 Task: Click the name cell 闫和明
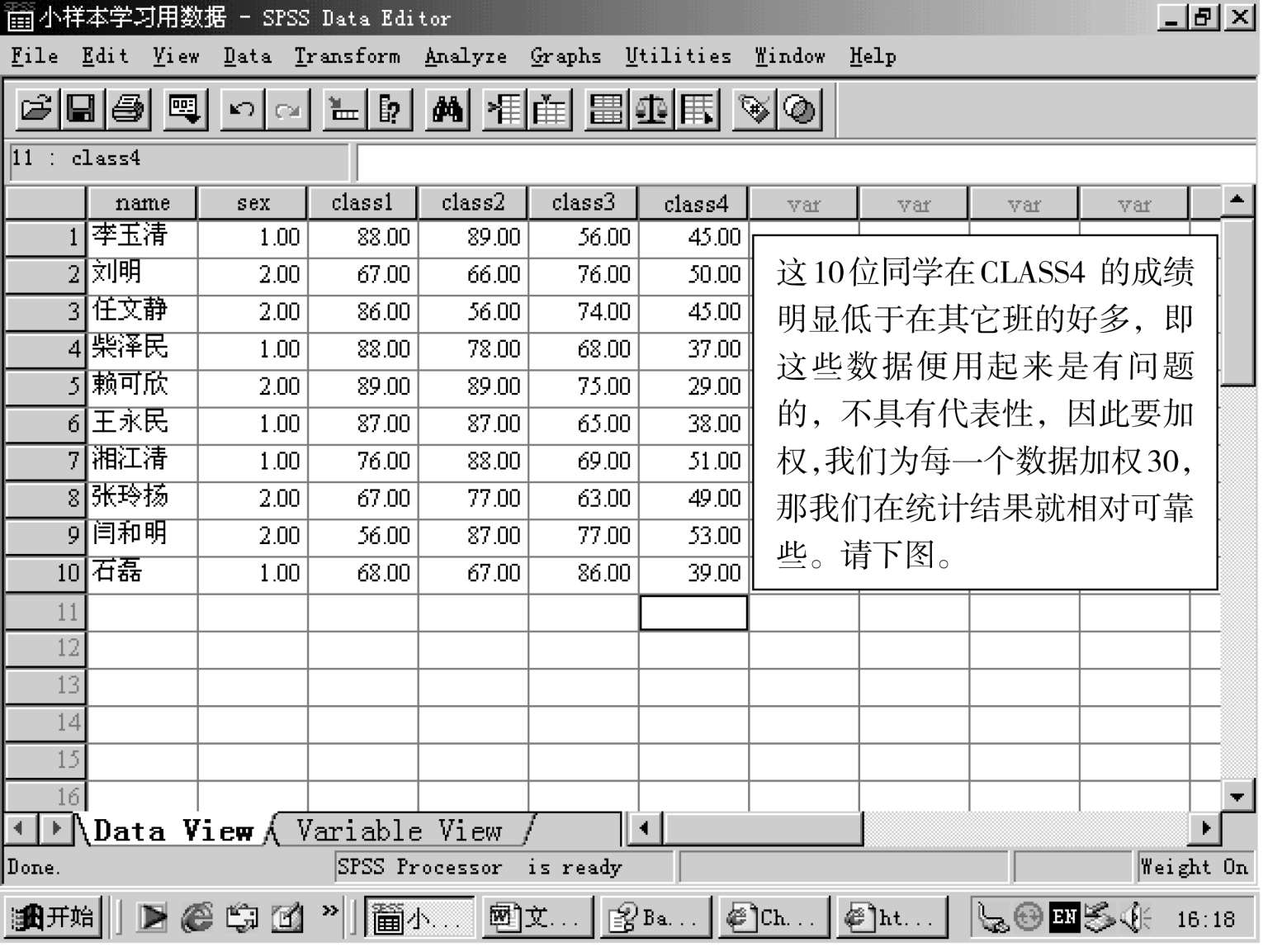pyautogui.click(x=142, y=536)
